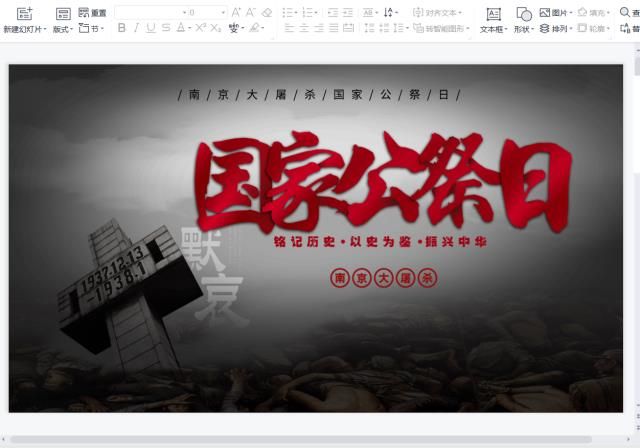Screen dimensions: 640x448
Task: Click the increase indent icon
Action: tap(348, 13)
